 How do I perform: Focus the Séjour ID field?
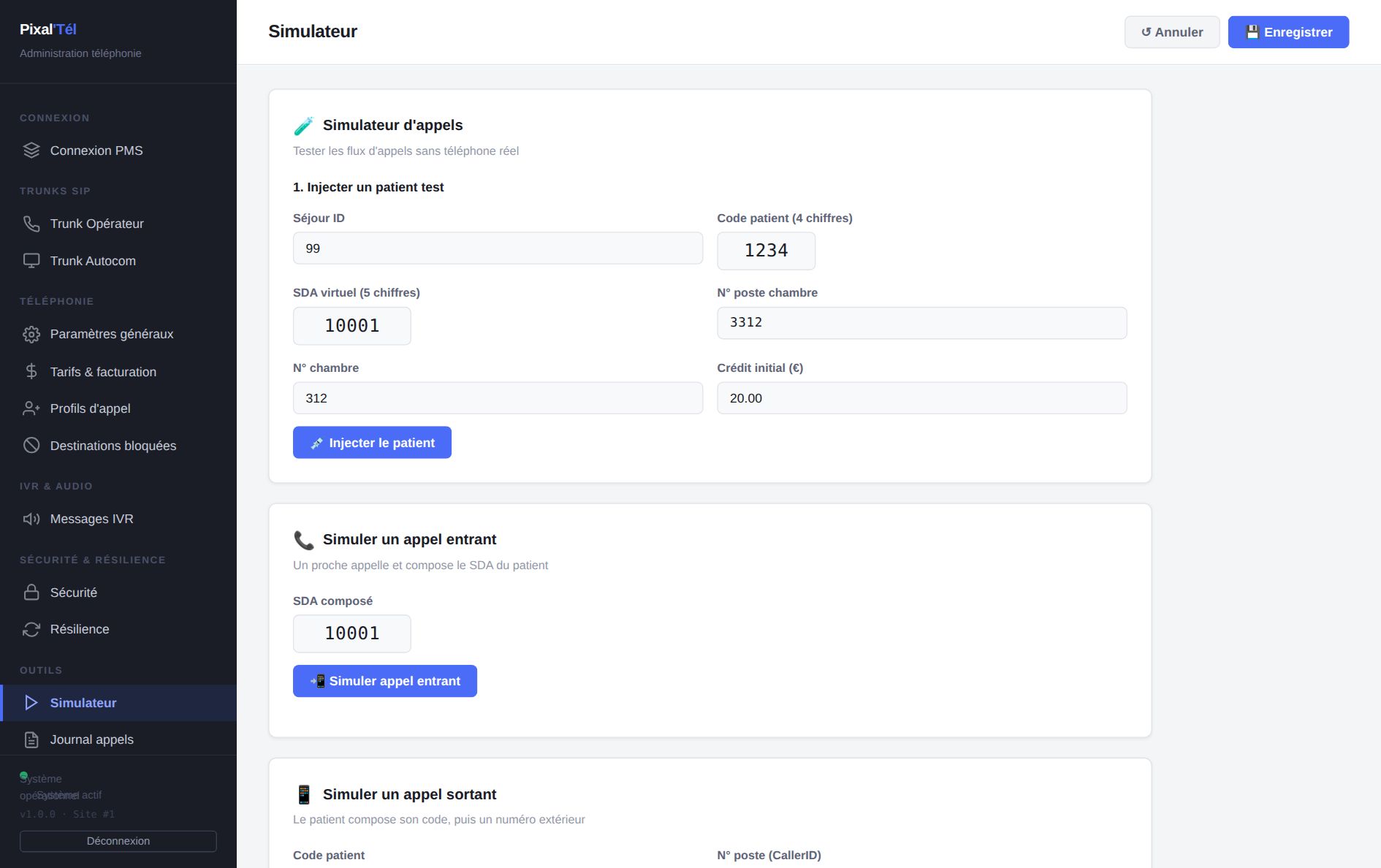pyautogui.click(x=498, y=248)
